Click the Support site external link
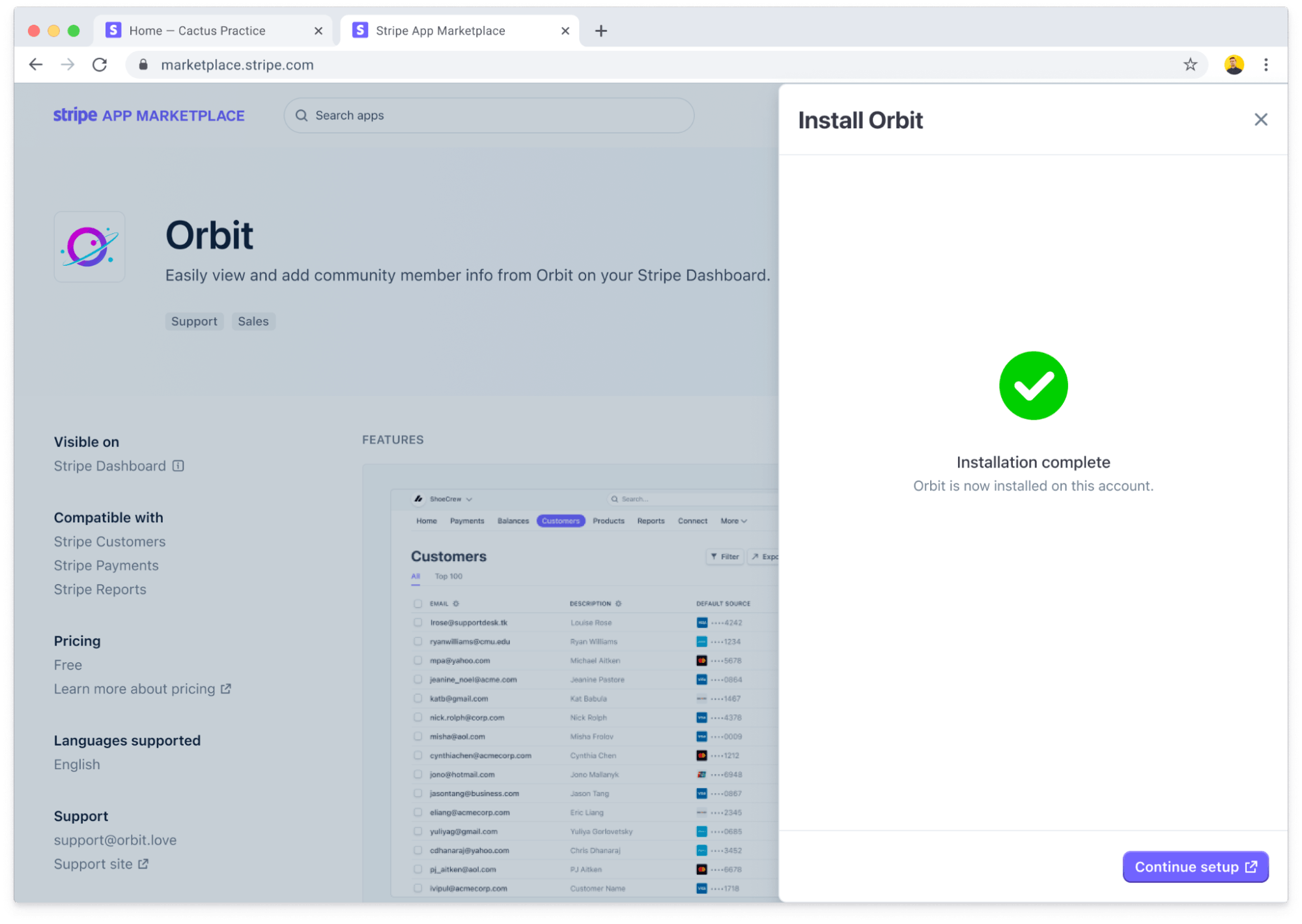Image resolution: width=1302 pixels, height=924 pixels. [100, 864]
